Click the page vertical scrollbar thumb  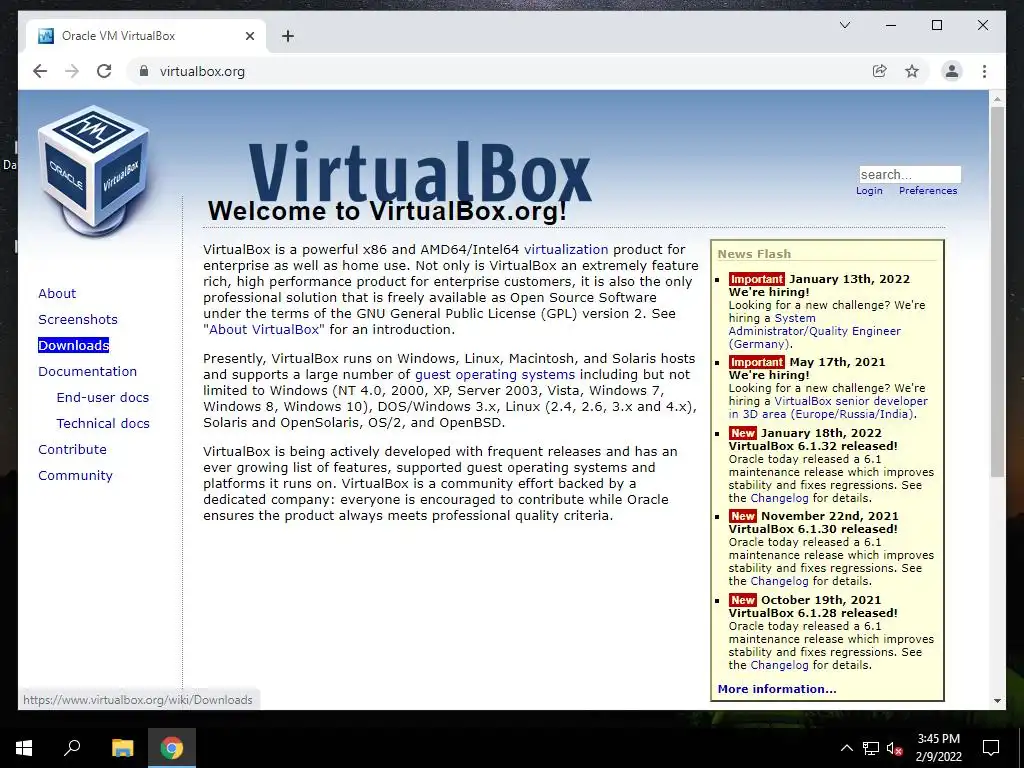tap(997, 292)
